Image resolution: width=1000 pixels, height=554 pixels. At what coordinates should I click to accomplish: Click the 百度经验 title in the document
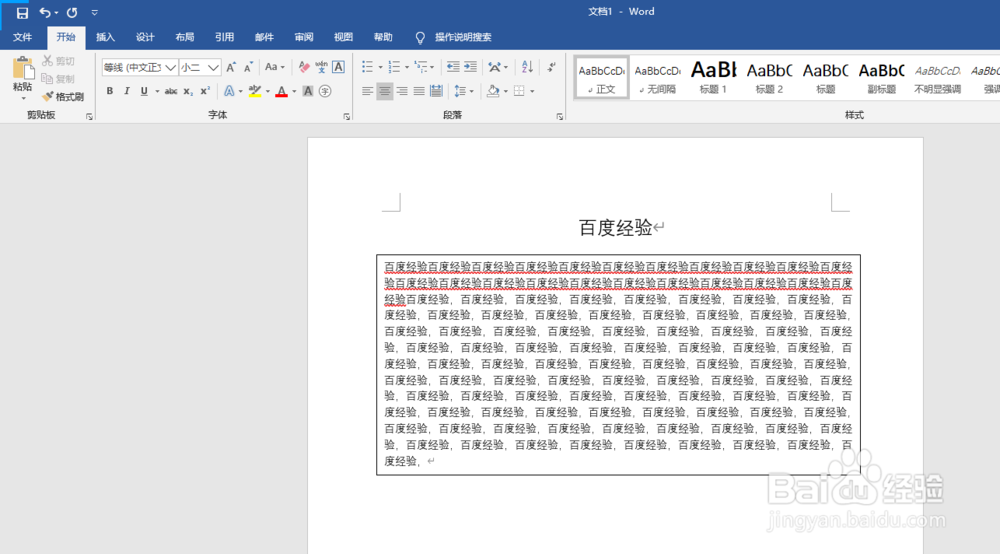[x=615, y=228]
